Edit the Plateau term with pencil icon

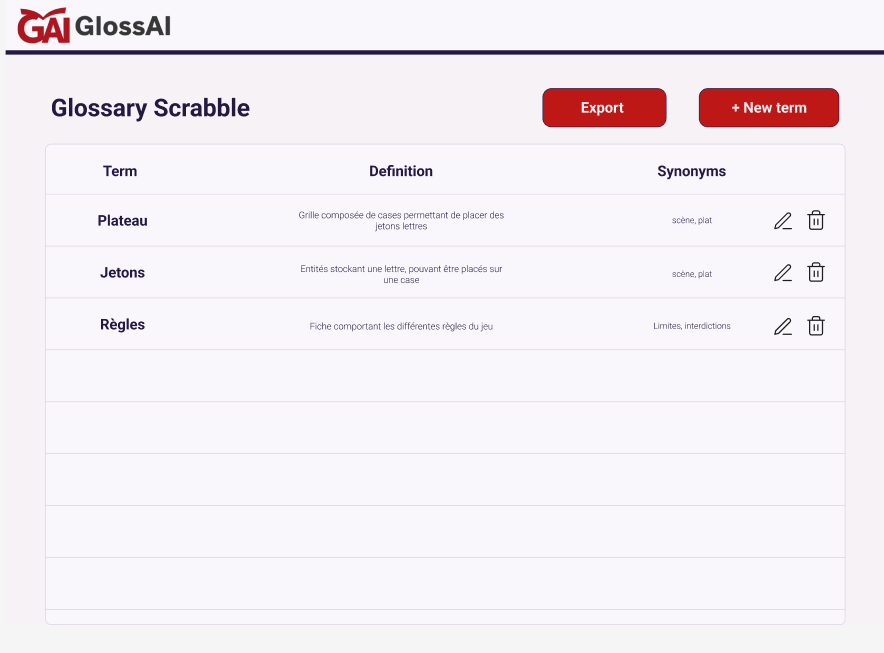click(x=783, y=221)
